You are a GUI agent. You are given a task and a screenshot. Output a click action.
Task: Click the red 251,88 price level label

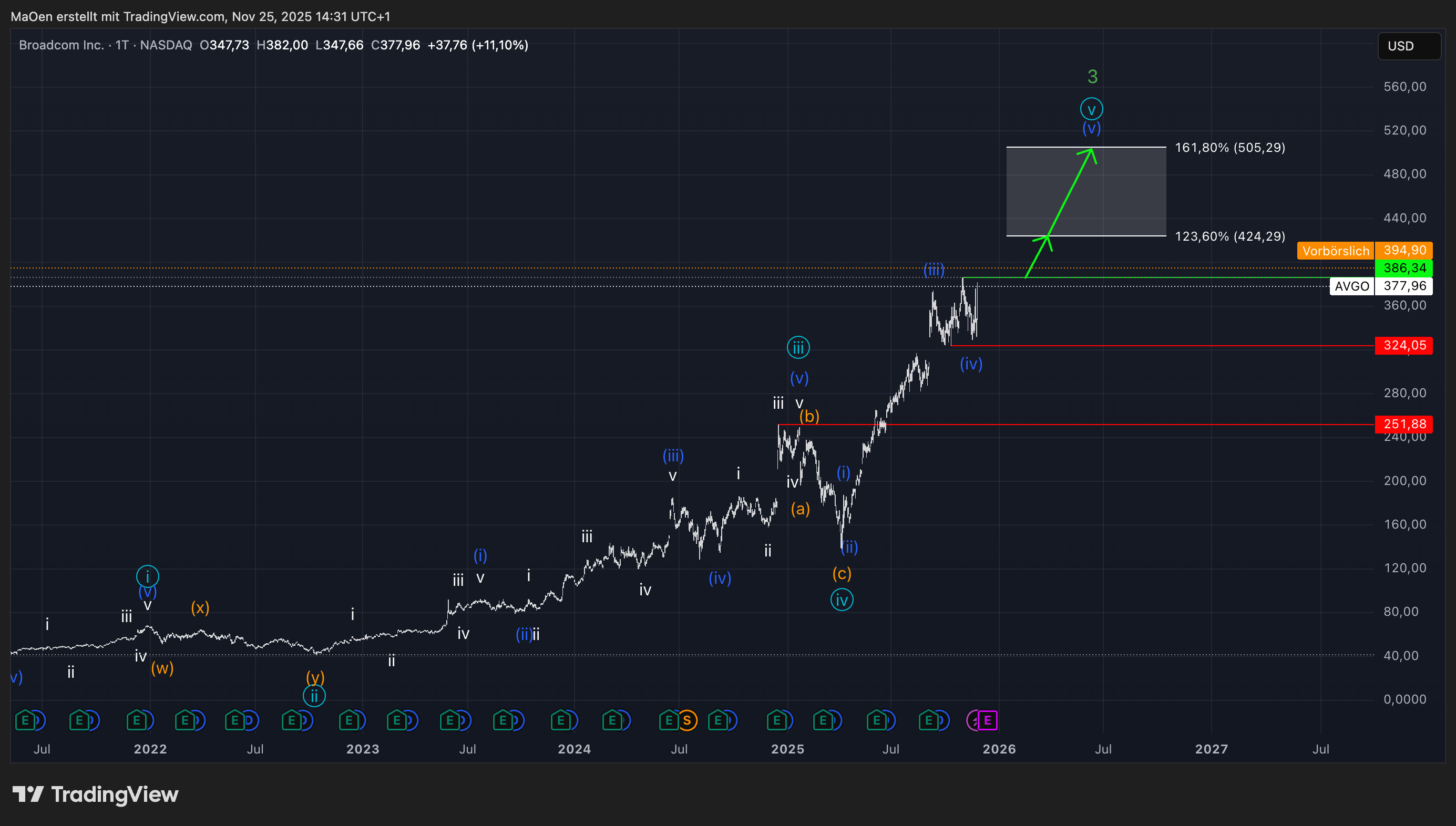tap(1404, 424)
